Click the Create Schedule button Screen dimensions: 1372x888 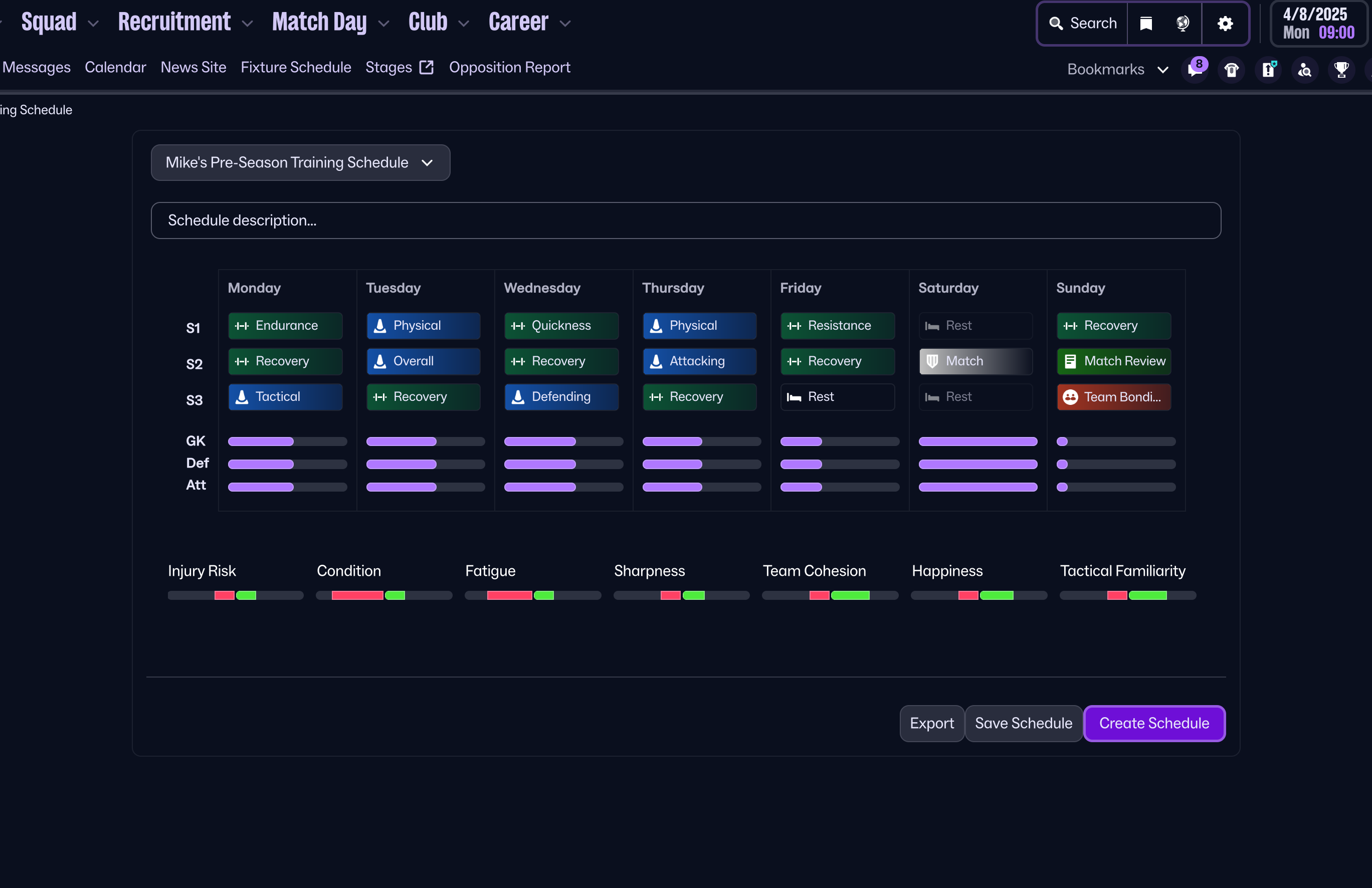click(1153, 723)
